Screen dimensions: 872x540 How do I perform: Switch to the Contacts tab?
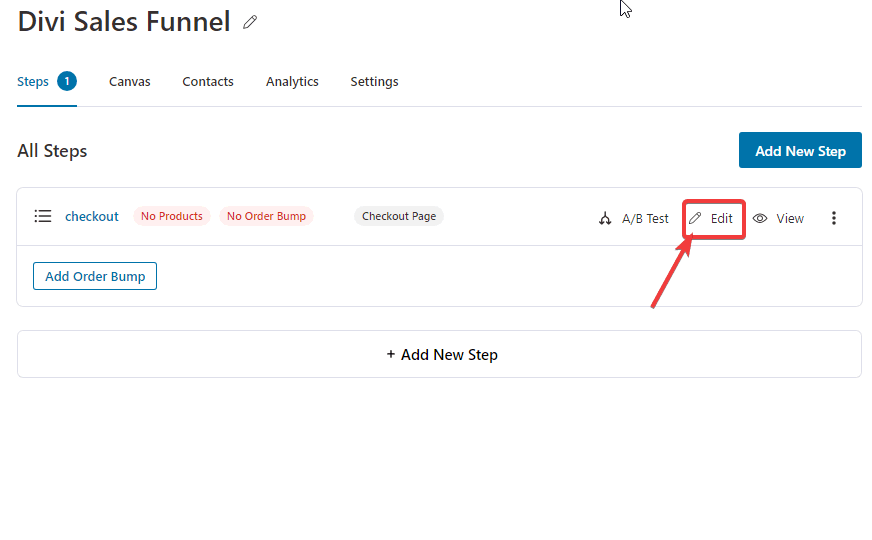click(208, 82)
